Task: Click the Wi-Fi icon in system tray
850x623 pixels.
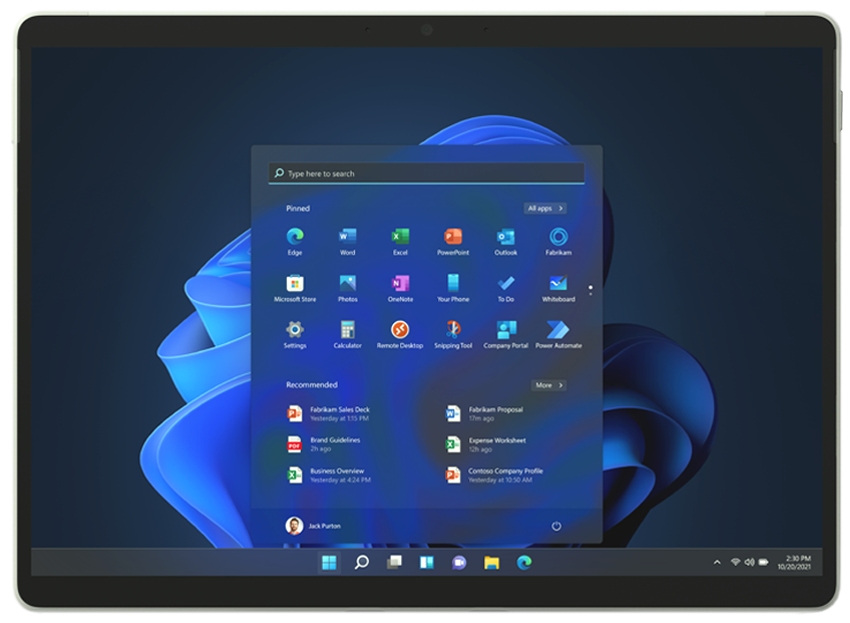Action: (x=736, y=562)
